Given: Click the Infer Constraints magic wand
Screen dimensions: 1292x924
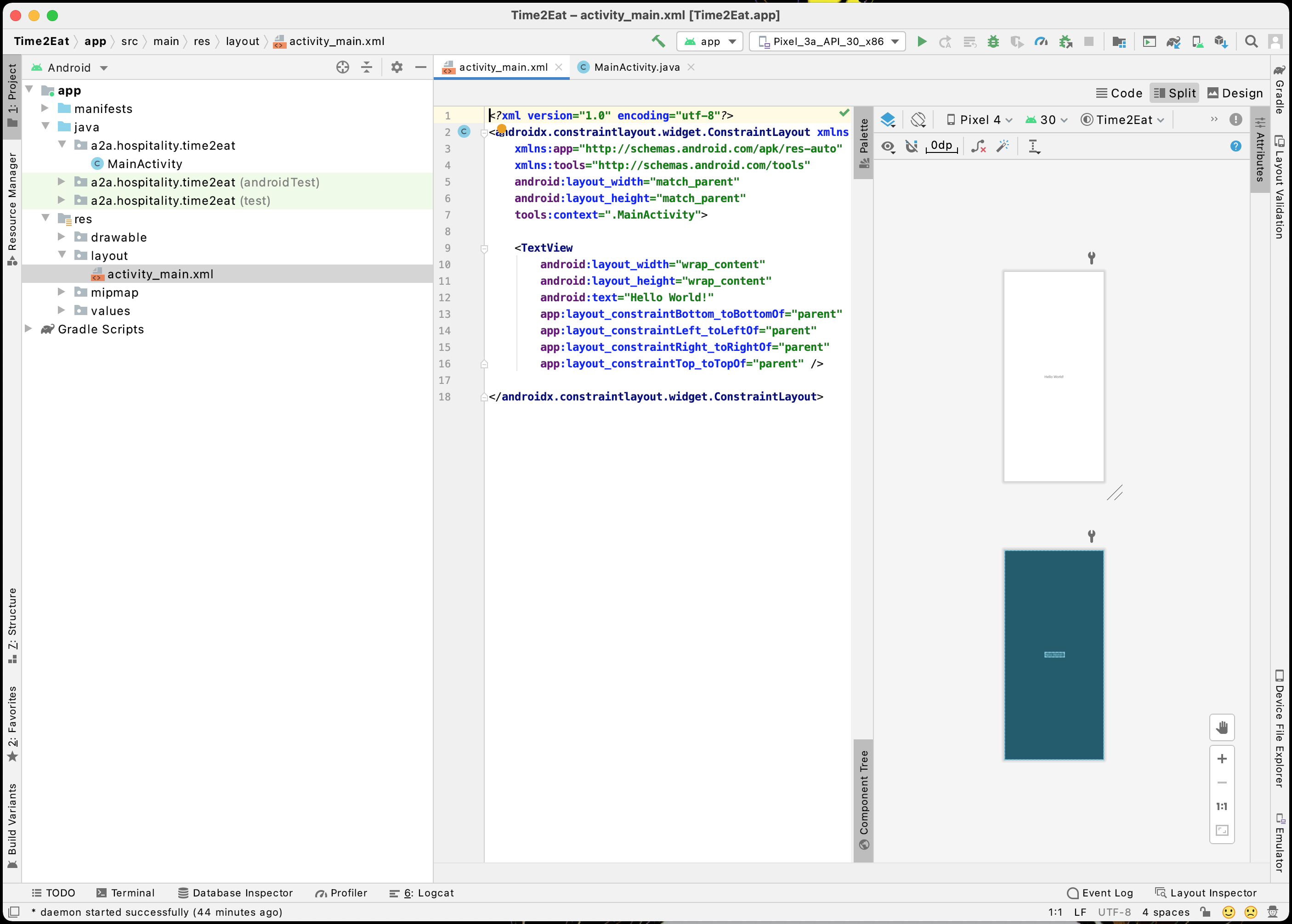Looking at the screenshot, I should pos(1002,146).
